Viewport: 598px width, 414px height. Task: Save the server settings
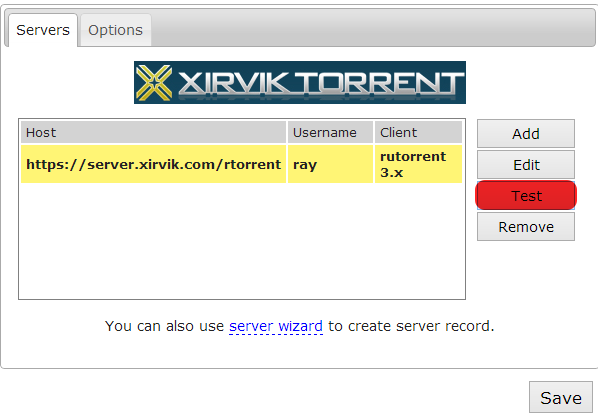[x=561, y=398]
